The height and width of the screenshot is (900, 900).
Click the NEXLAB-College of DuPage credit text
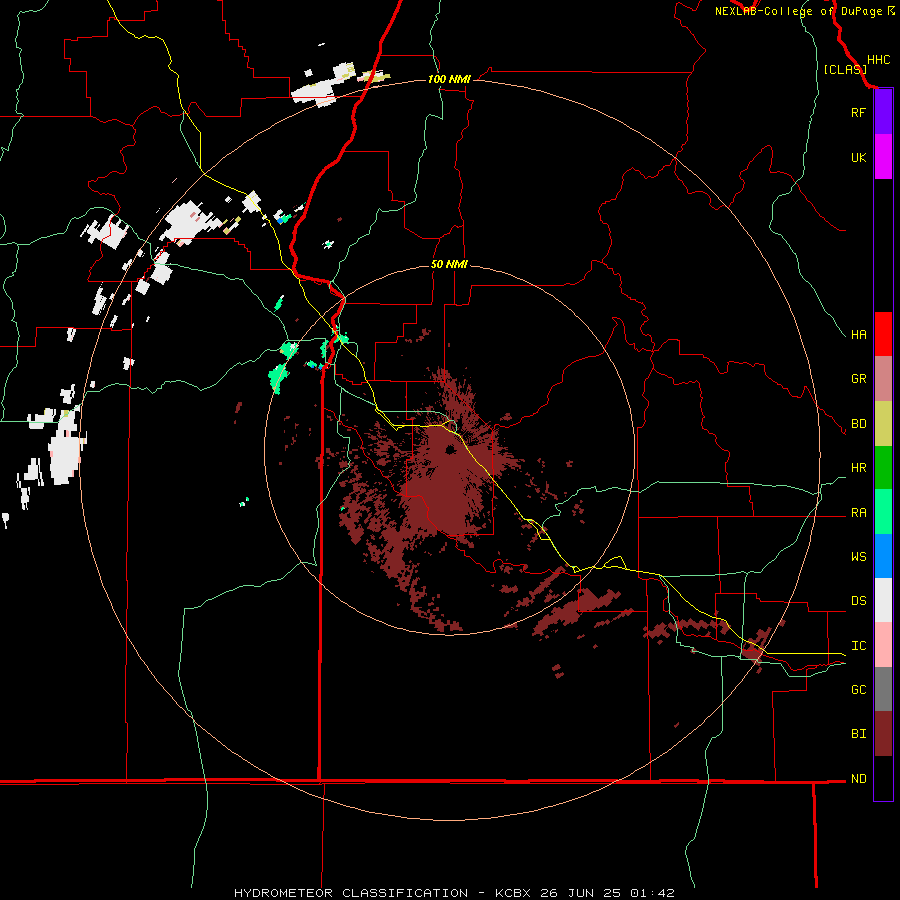798,11
